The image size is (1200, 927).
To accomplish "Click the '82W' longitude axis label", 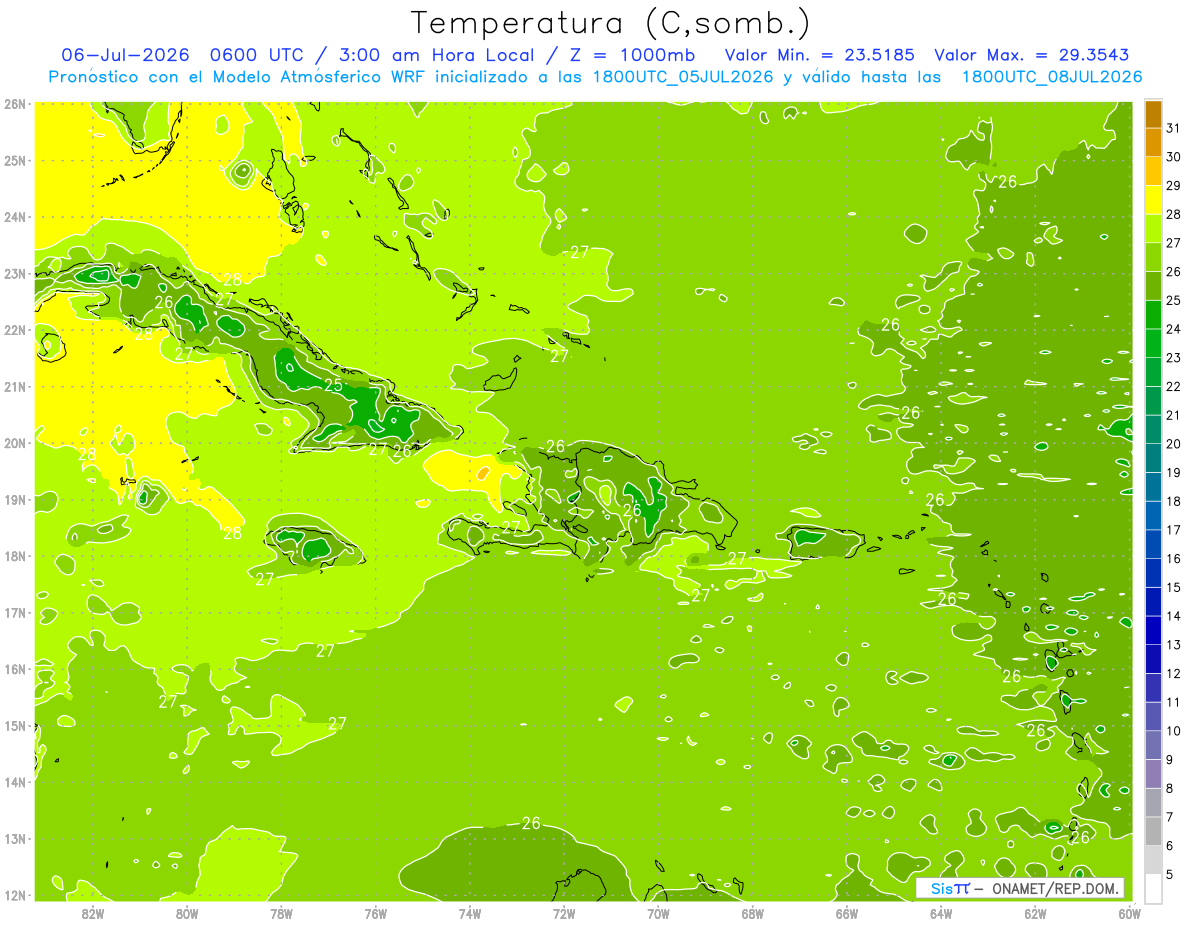I will coord(93,913).
